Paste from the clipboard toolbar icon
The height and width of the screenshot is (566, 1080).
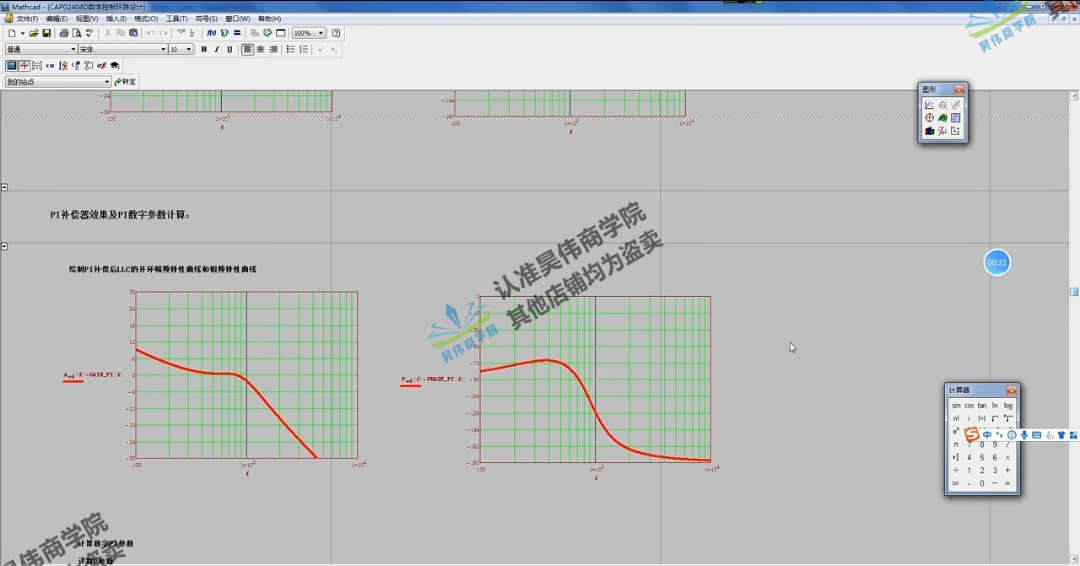pyautogui.click(x=134, y=33)
